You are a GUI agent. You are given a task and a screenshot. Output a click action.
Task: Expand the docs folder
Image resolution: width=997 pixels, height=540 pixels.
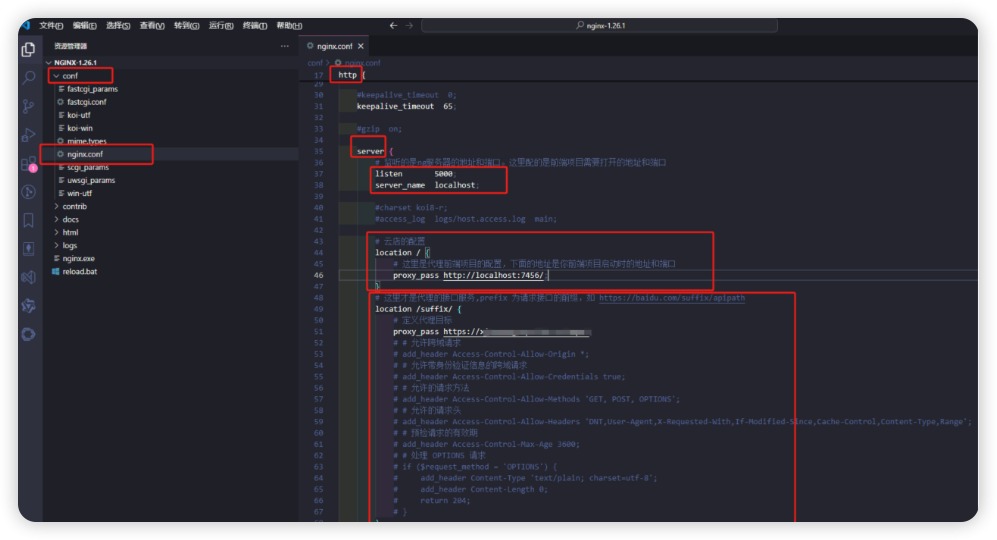[x=171, y=219]
